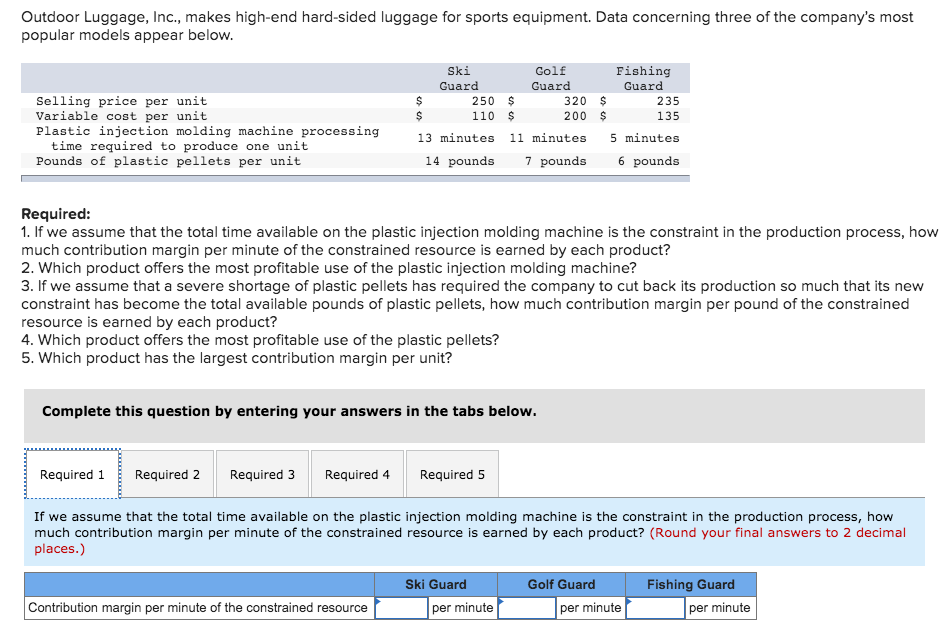Select the Golf Guard column header
The height and width of the screenshot is (630, 944).
click(561, 584)
